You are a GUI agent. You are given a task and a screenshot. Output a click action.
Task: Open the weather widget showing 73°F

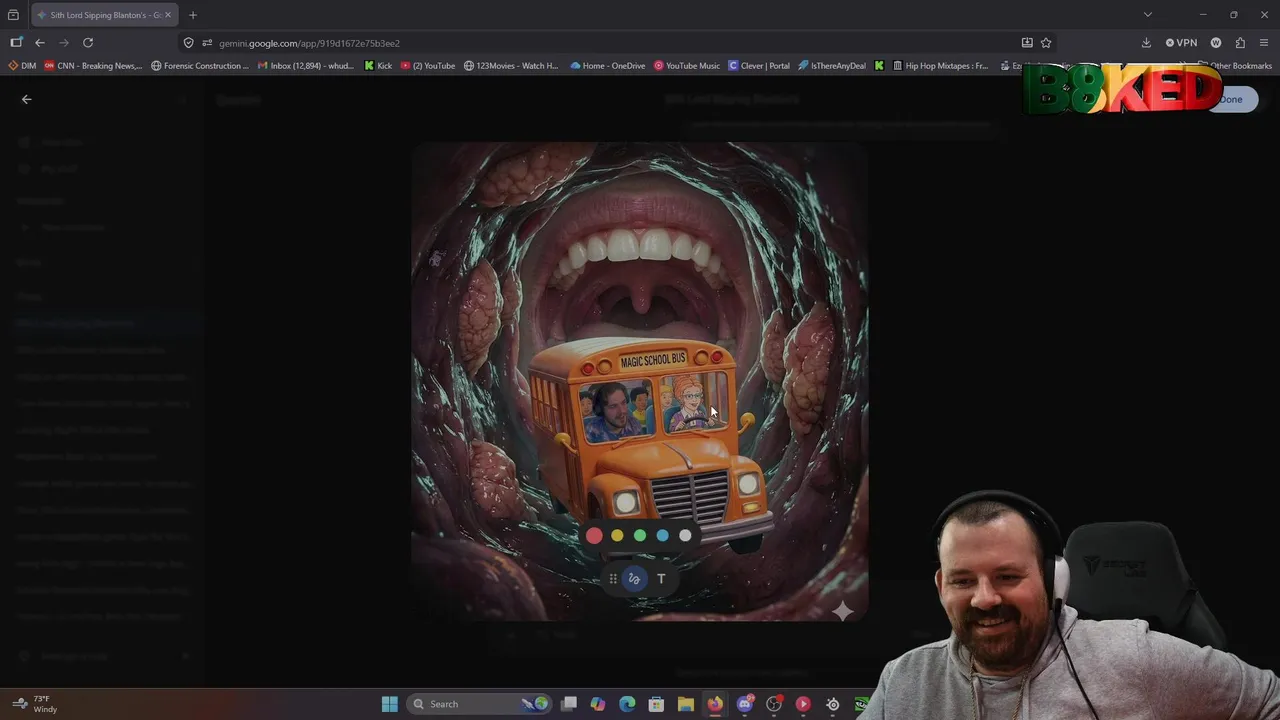coord(35,704)
